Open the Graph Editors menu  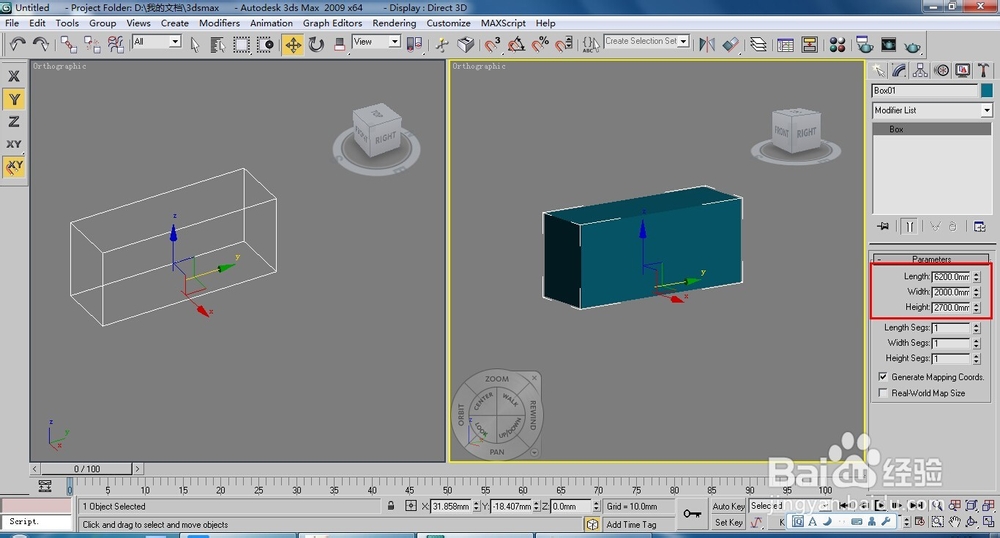(x=332, y=23)
